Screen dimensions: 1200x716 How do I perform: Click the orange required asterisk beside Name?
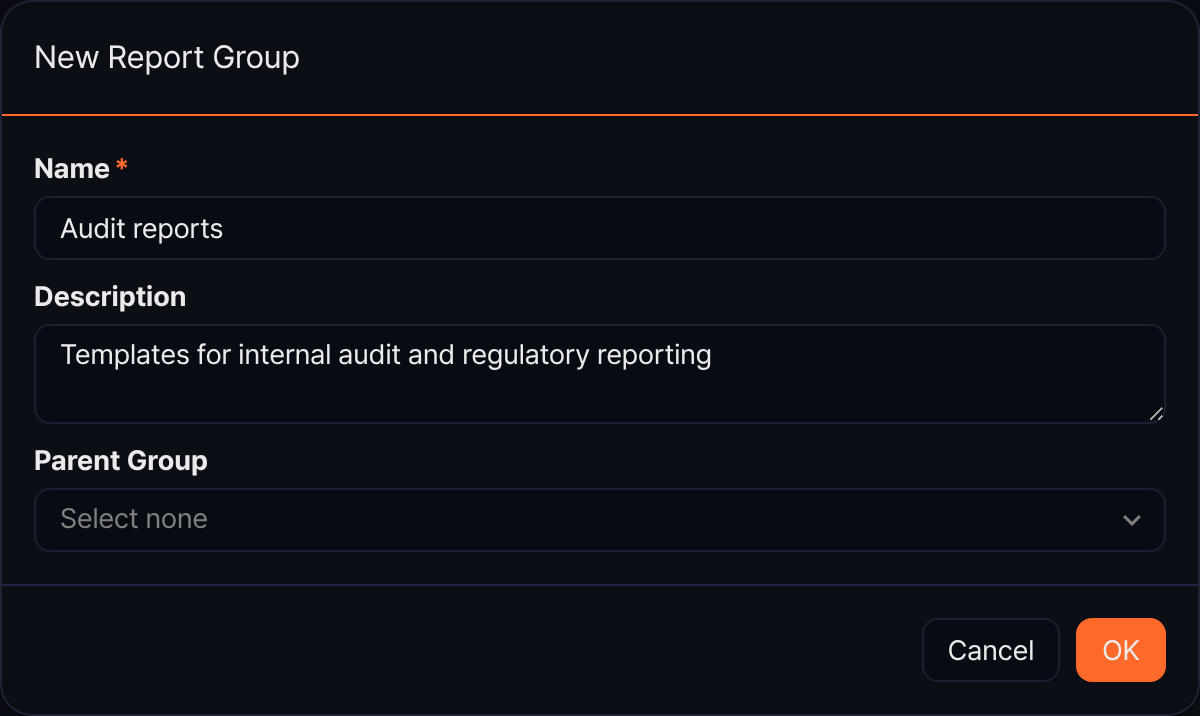(x=122, y=166)
